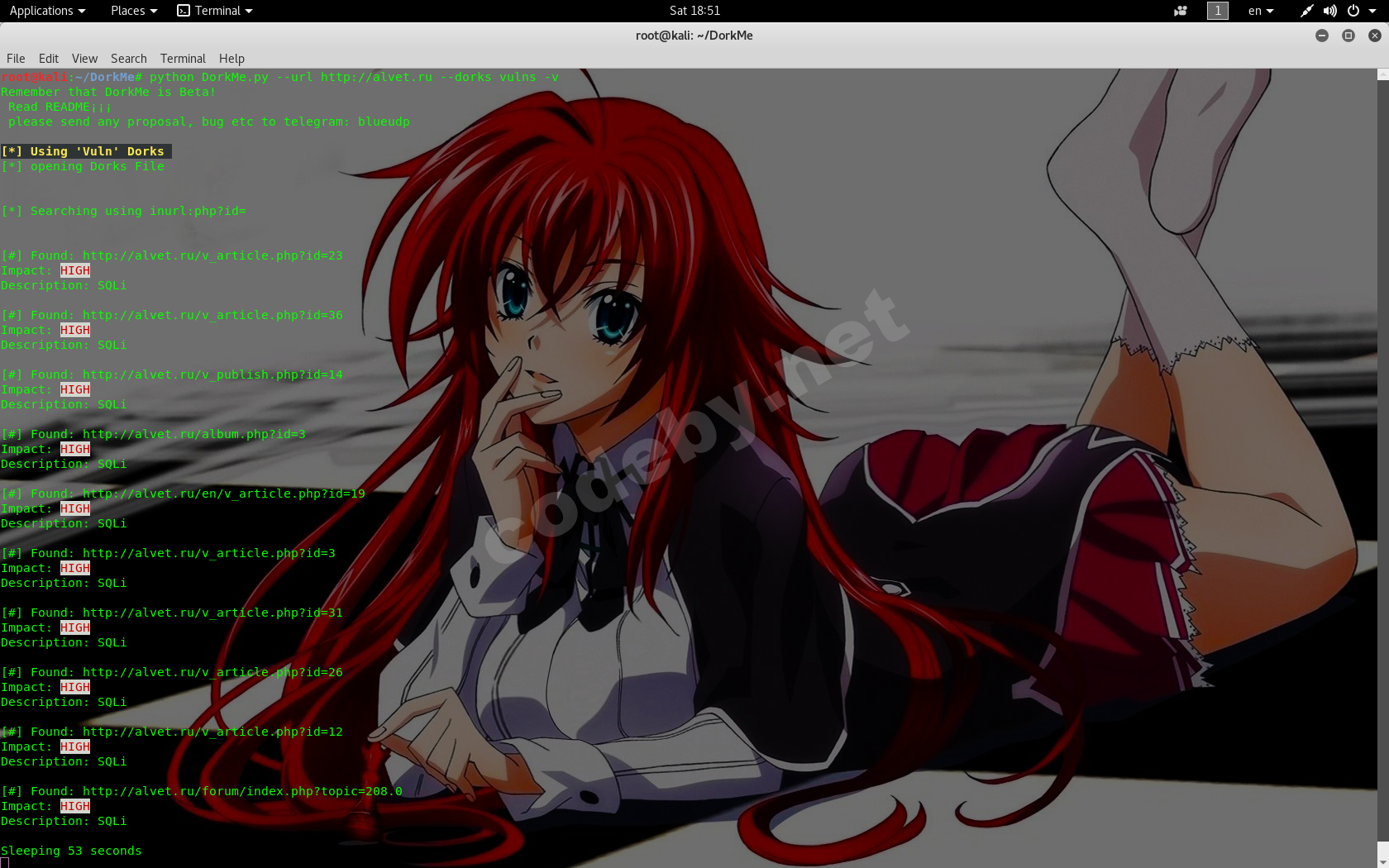Image resolution: width=1389 pixels, height=868 pixels.
Task: Open the Search menu
Action: point(129,59)
